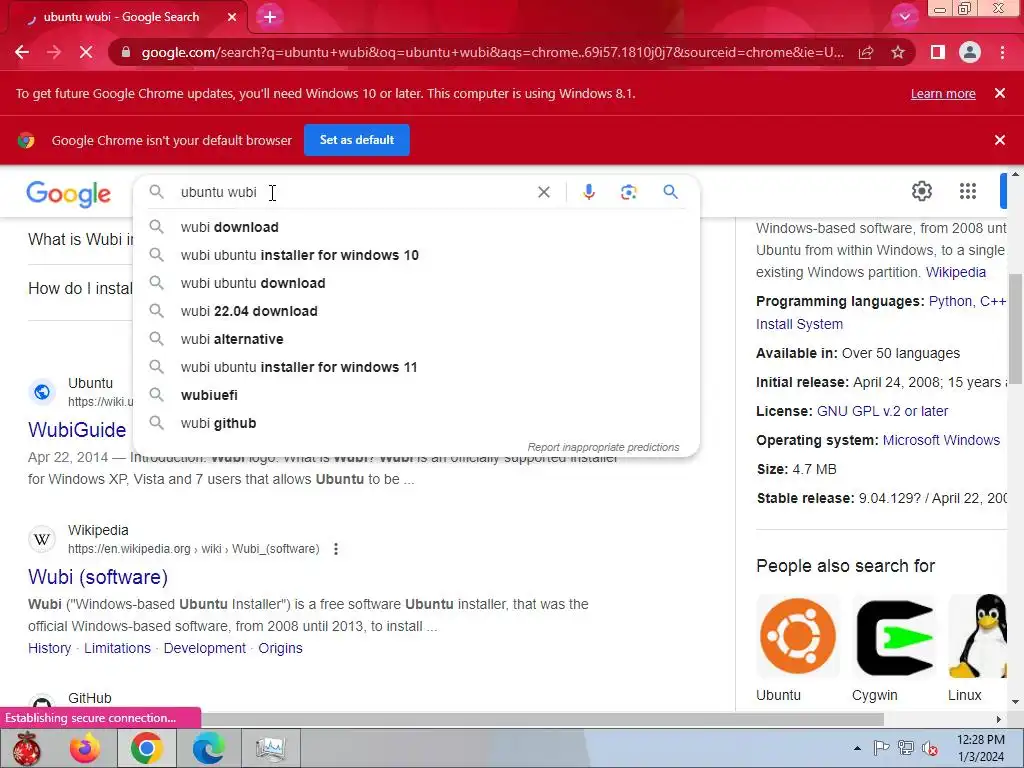This screenshot has height=768, width=1024.
Task: Click Set as default button
Action: [x=357, y=140]
